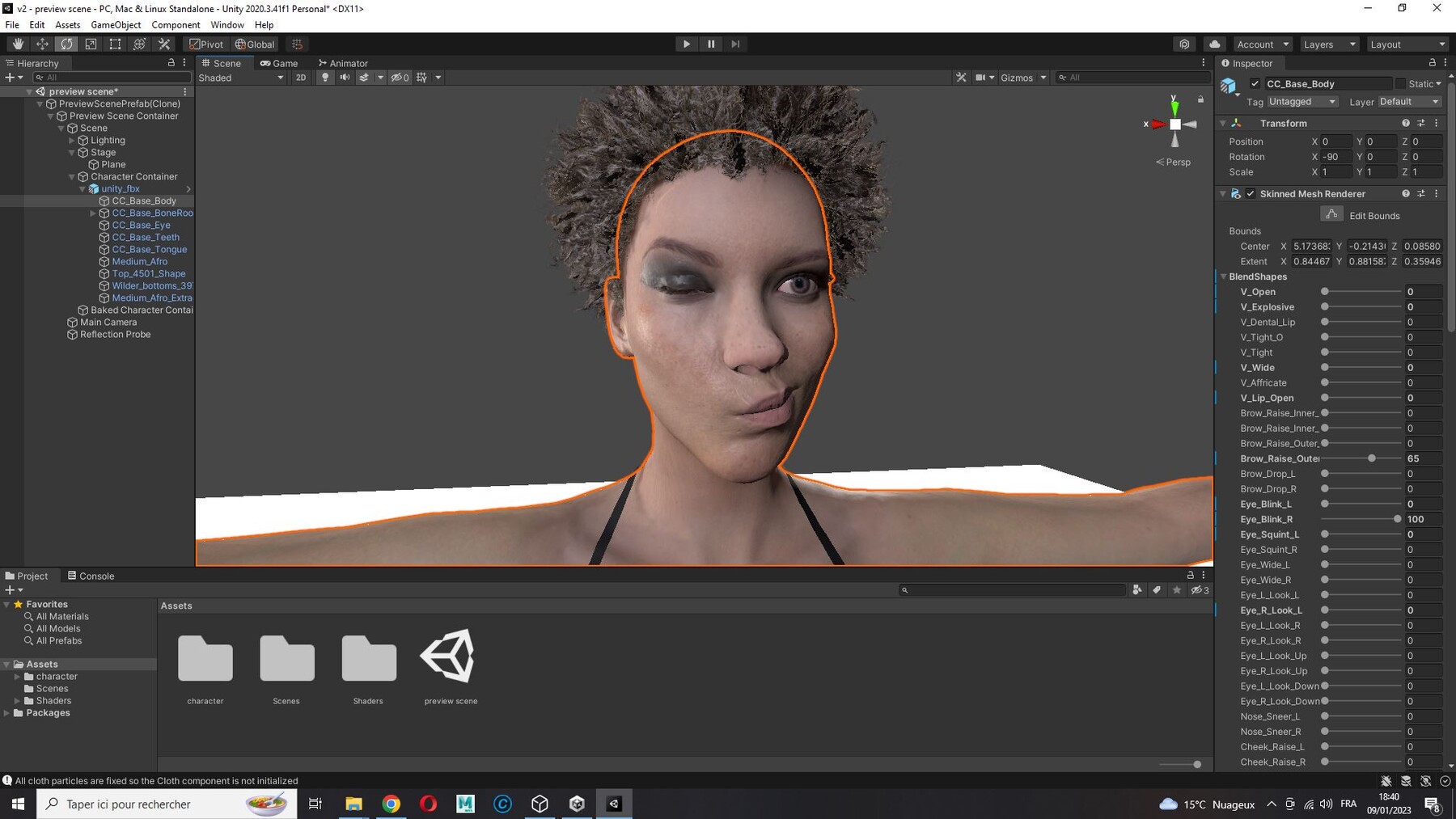1456x819 pixels.
Task: Lock the Hierarchy panel
Action: [x=171, y=62]
